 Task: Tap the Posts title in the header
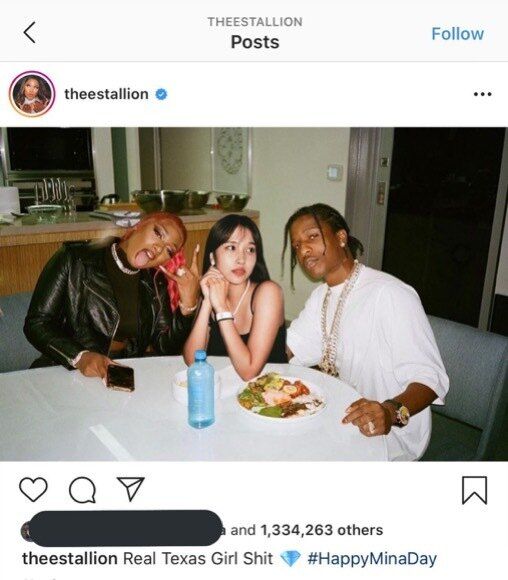[255, 42]
